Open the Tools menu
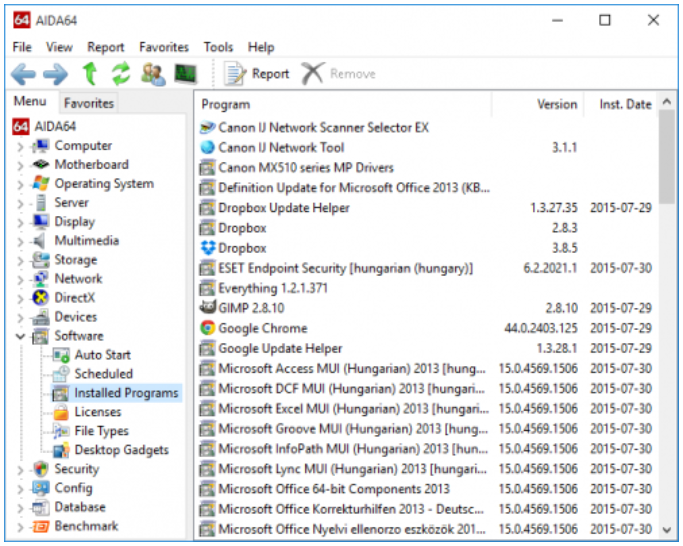 (218, 47)
